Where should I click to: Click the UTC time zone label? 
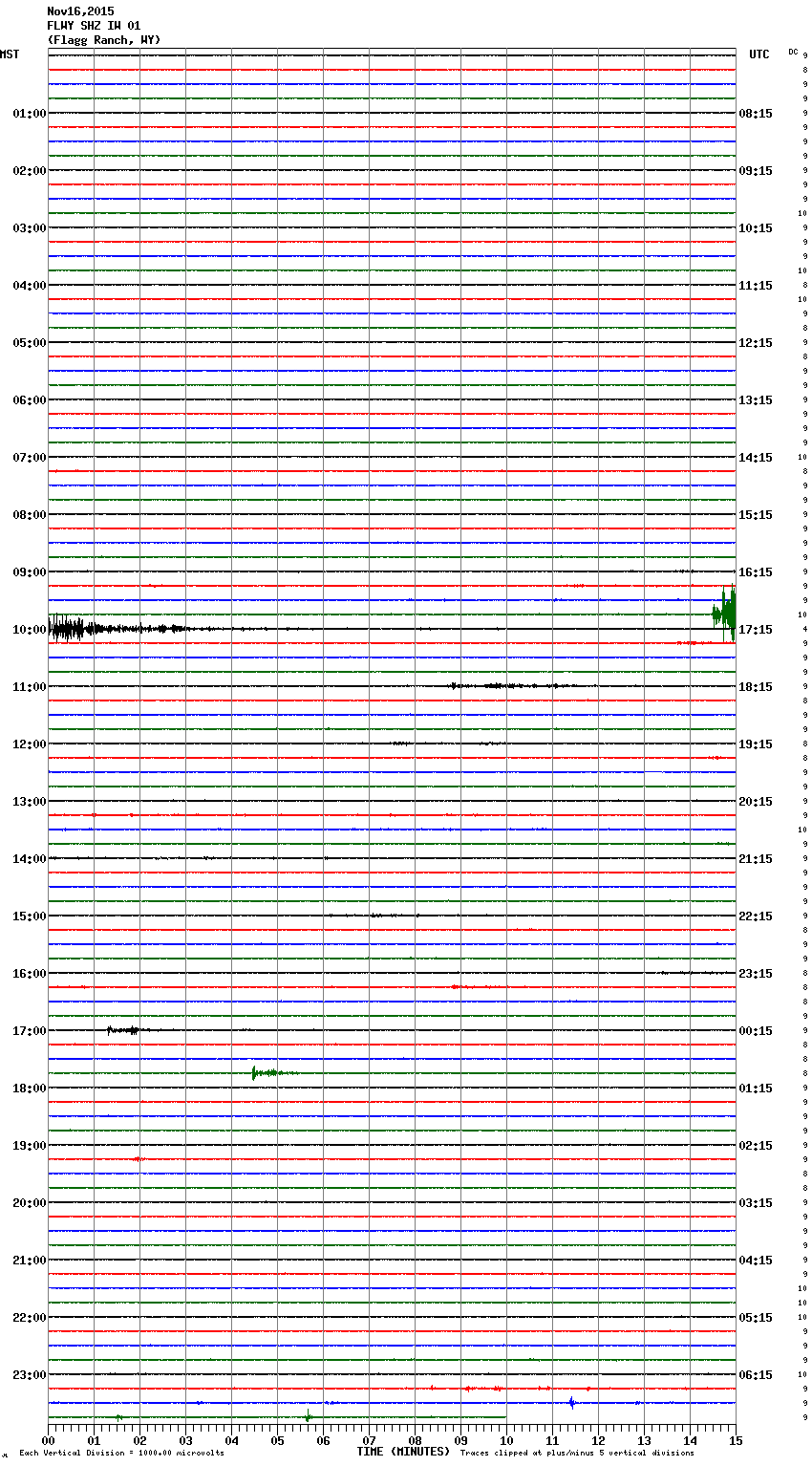[759, 54]
